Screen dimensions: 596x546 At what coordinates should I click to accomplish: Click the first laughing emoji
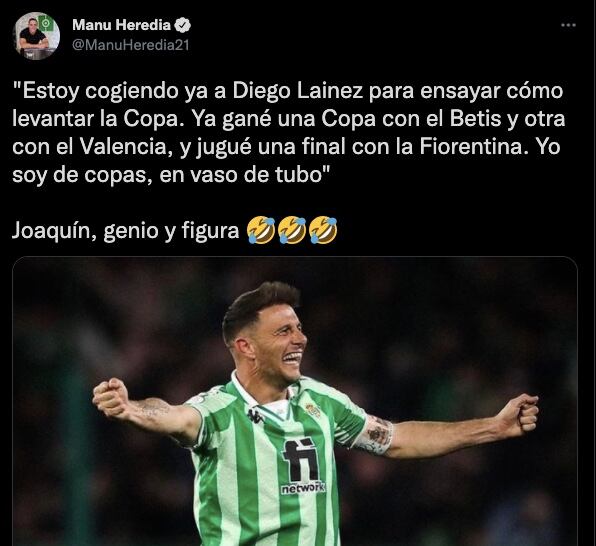coord(261,230)
